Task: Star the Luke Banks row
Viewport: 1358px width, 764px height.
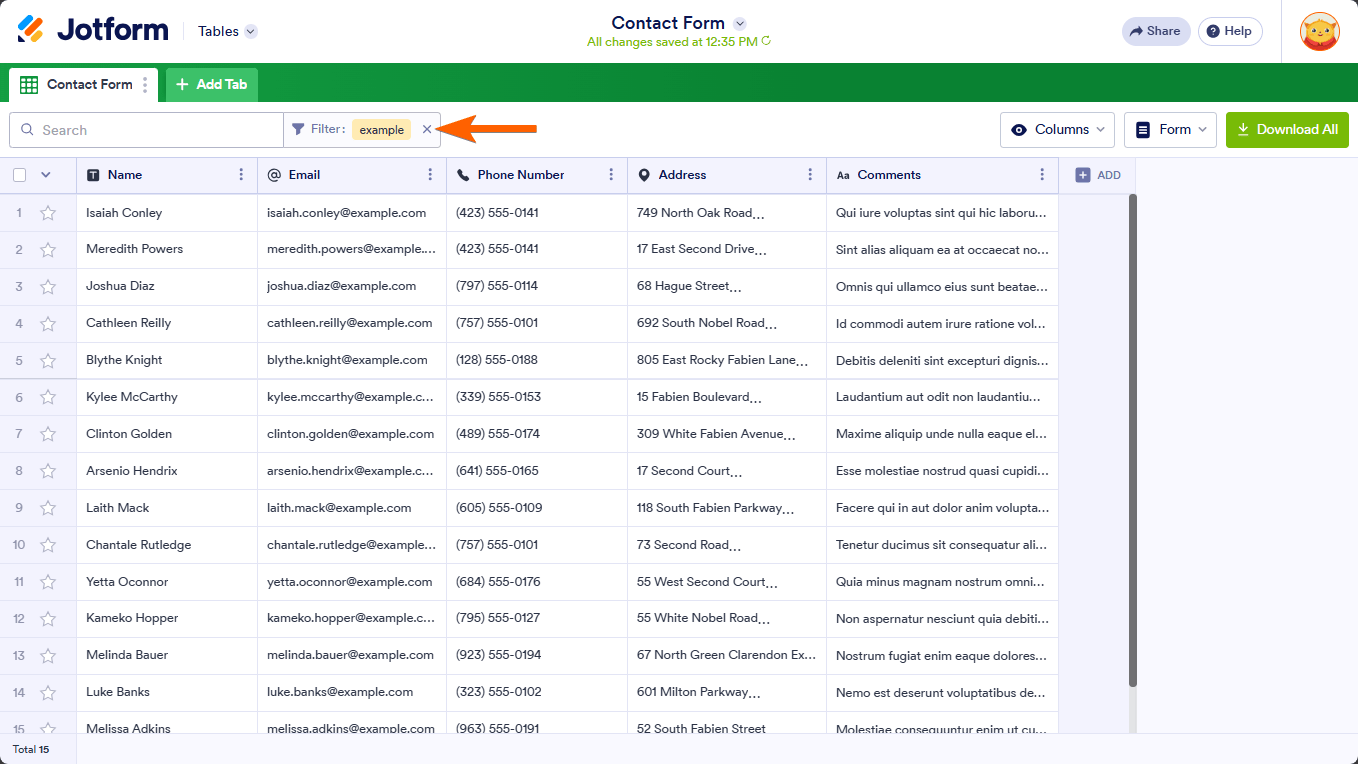Action: tap(48, 693)
